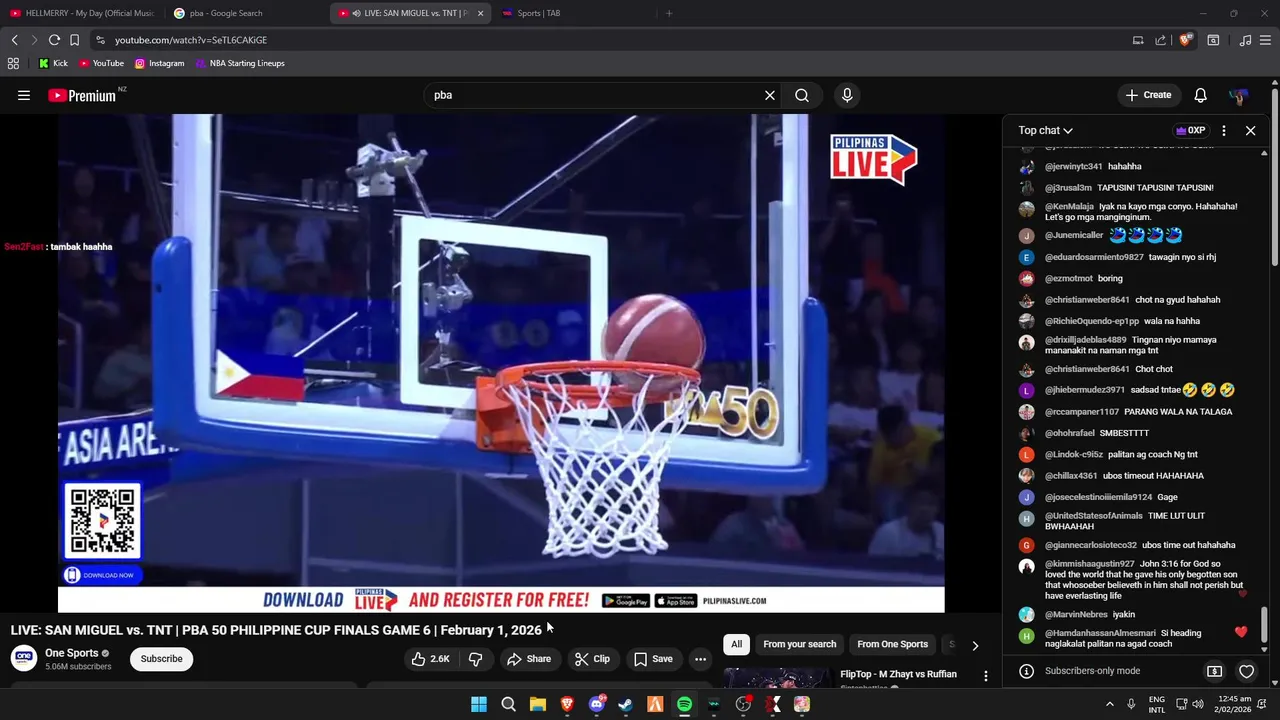Bookmark this page icon
The height and width of the screenshot is (720, 1280).
pyautogui.click(x=74, y=40)
